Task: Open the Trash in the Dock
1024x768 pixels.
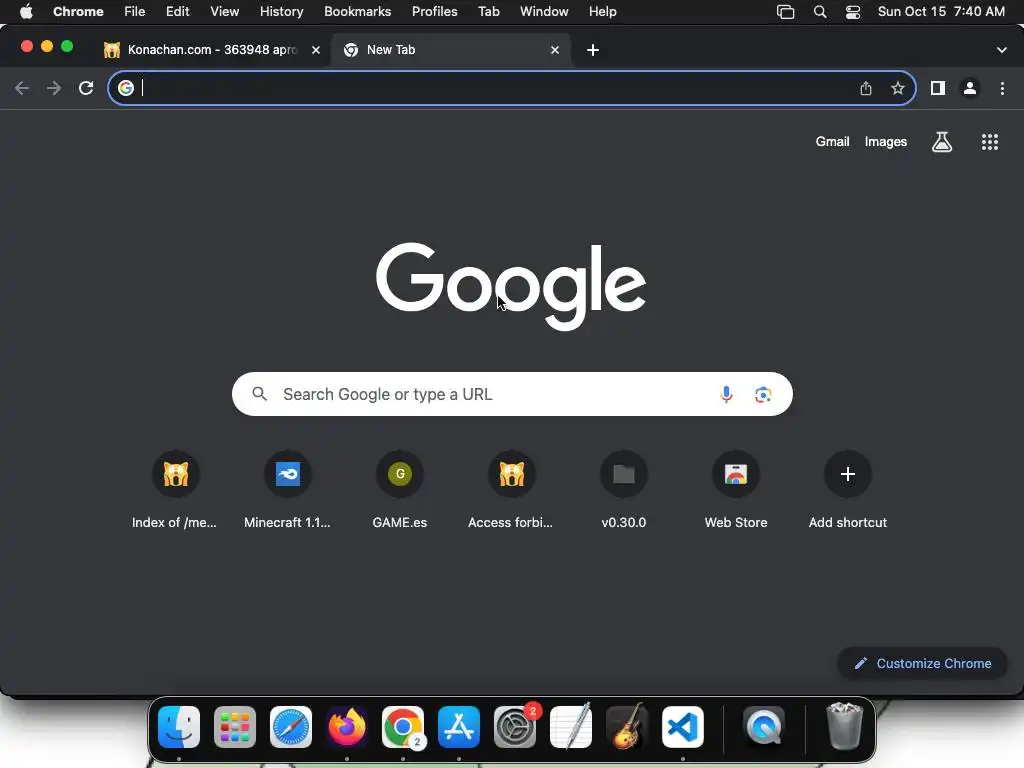Action: point(844,727)
